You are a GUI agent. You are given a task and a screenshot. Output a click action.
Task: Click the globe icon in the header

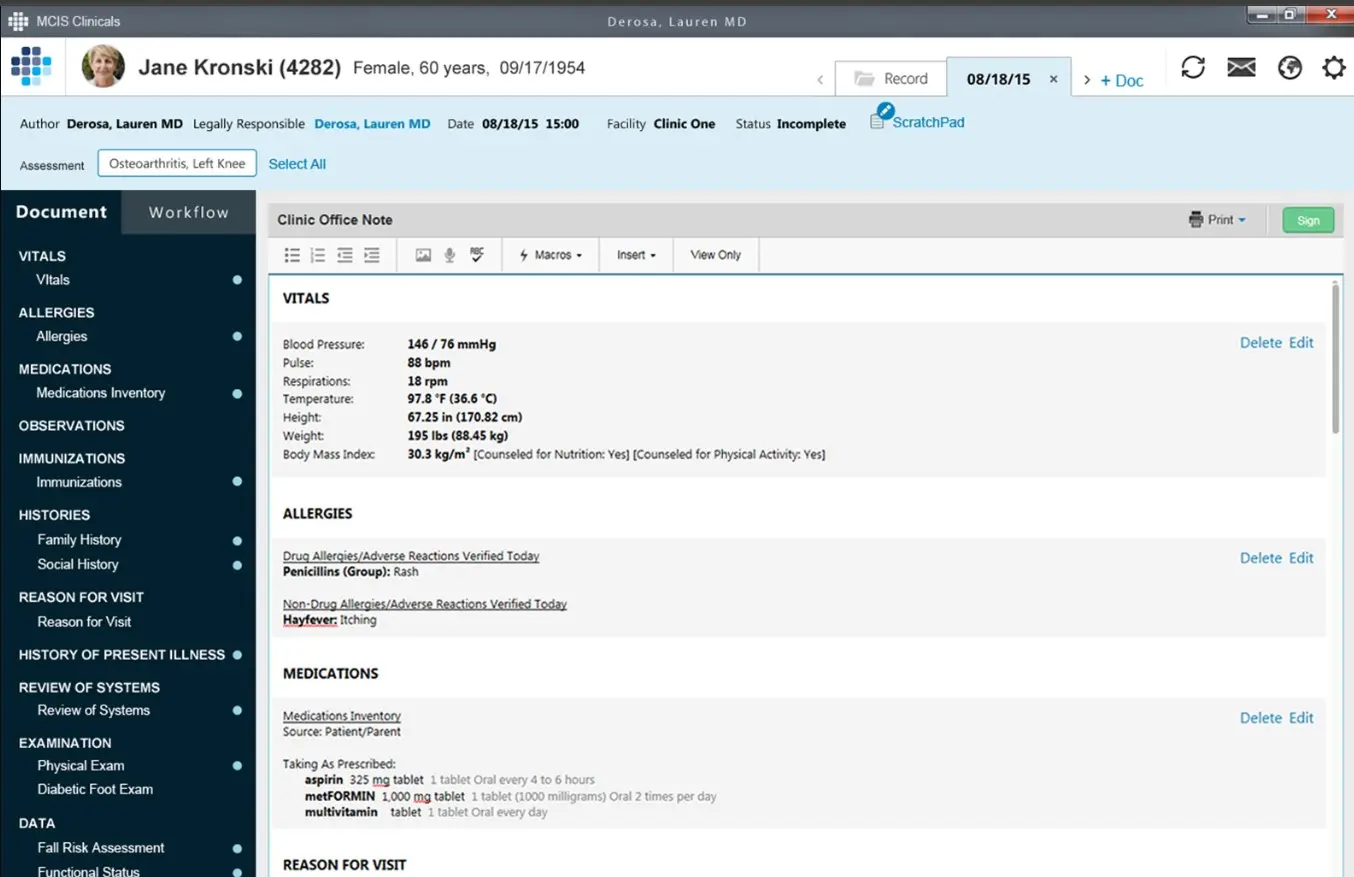[1290, 67]
